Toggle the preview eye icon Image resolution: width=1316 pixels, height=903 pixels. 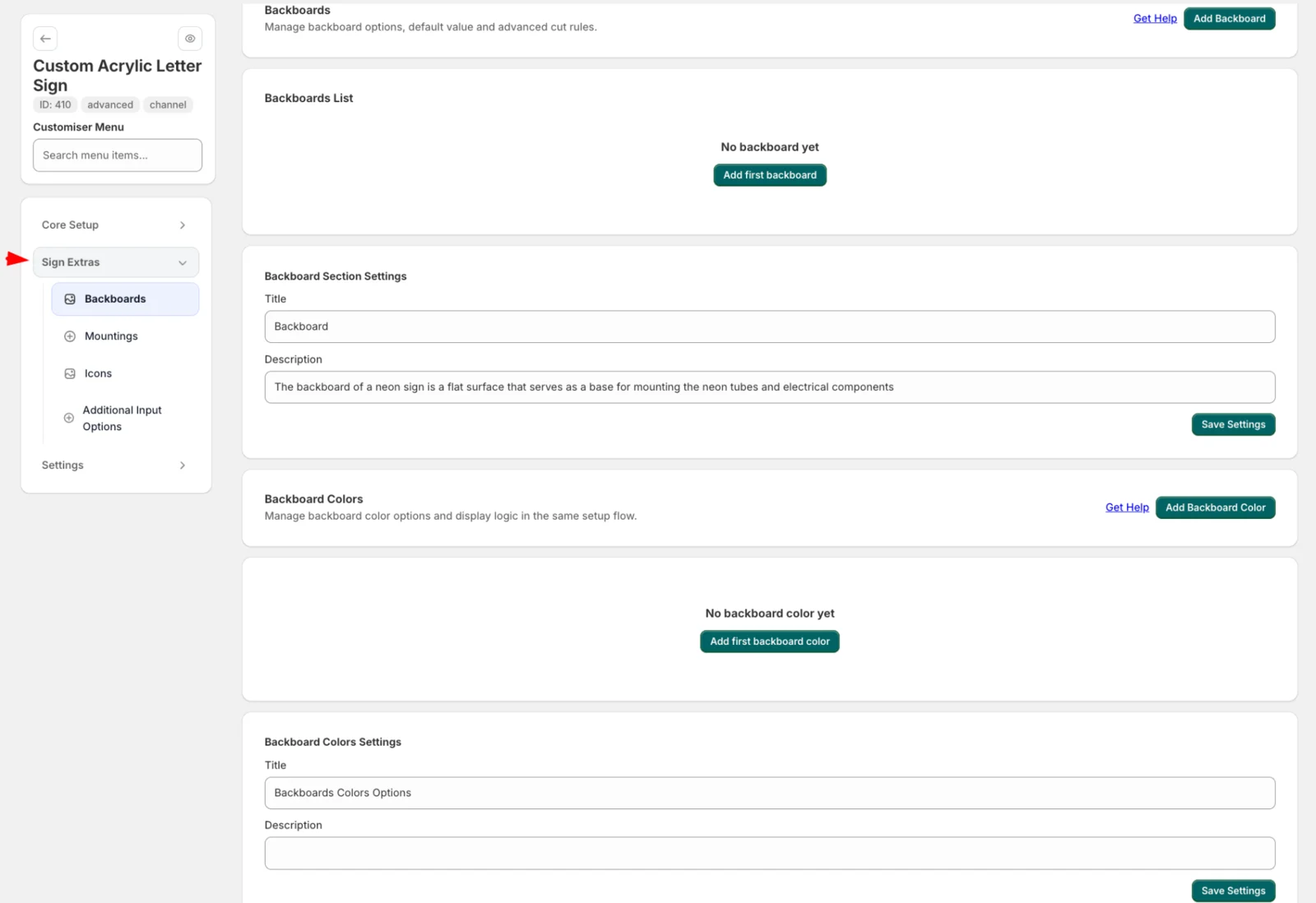click(190, 39)
